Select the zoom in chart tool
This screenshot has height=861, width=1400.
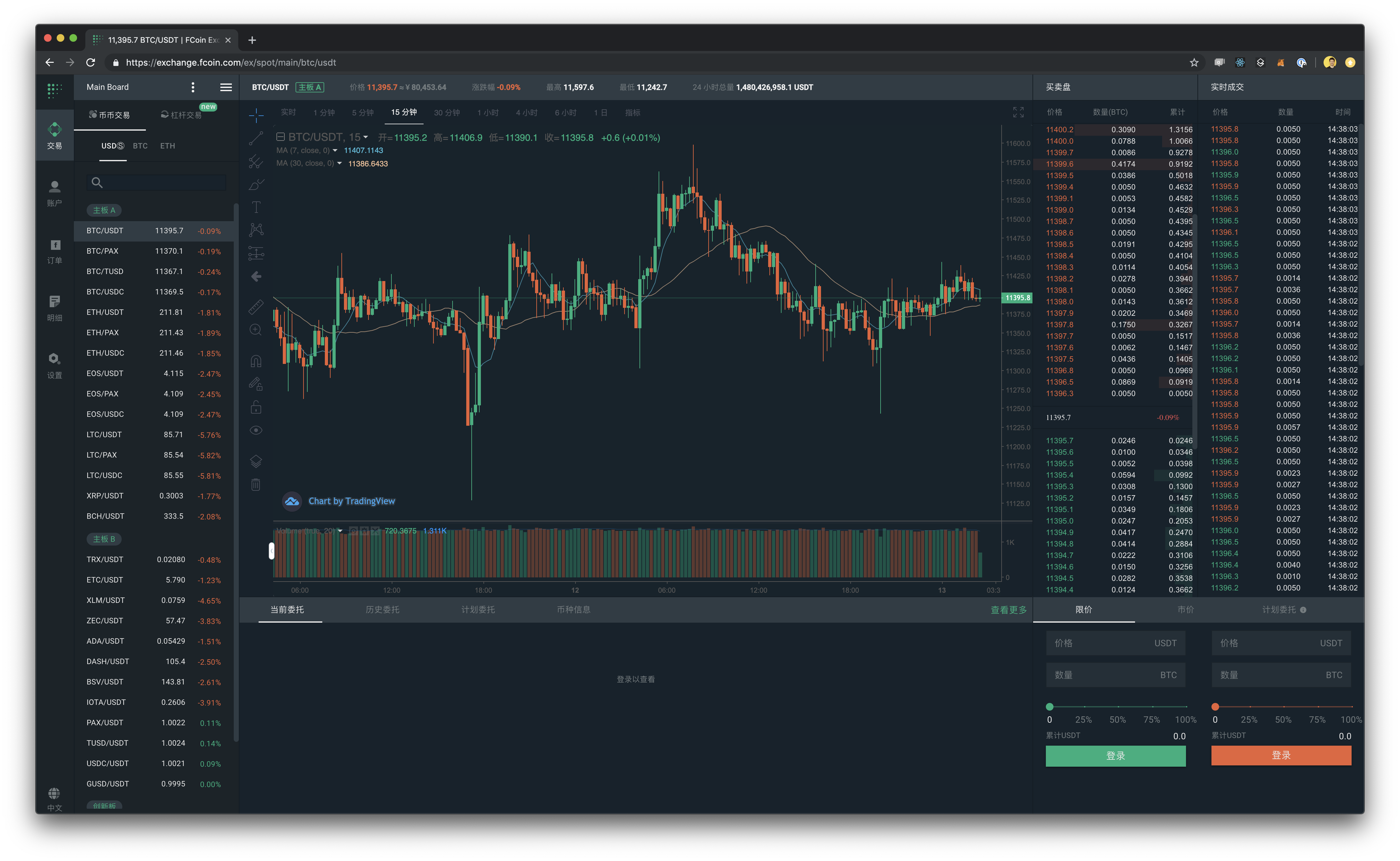pyautogui.click(x=256, y=330)
